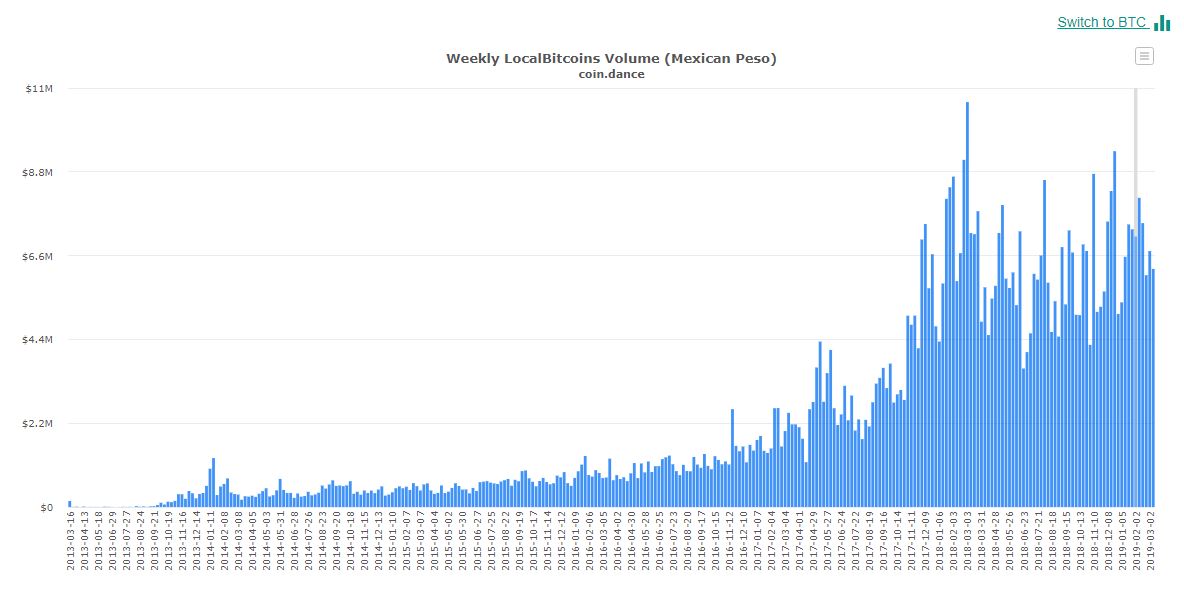Open the chart context menu hamburger icon
The height and width of the screenshot is (595, 1184).
[1144, 56]
